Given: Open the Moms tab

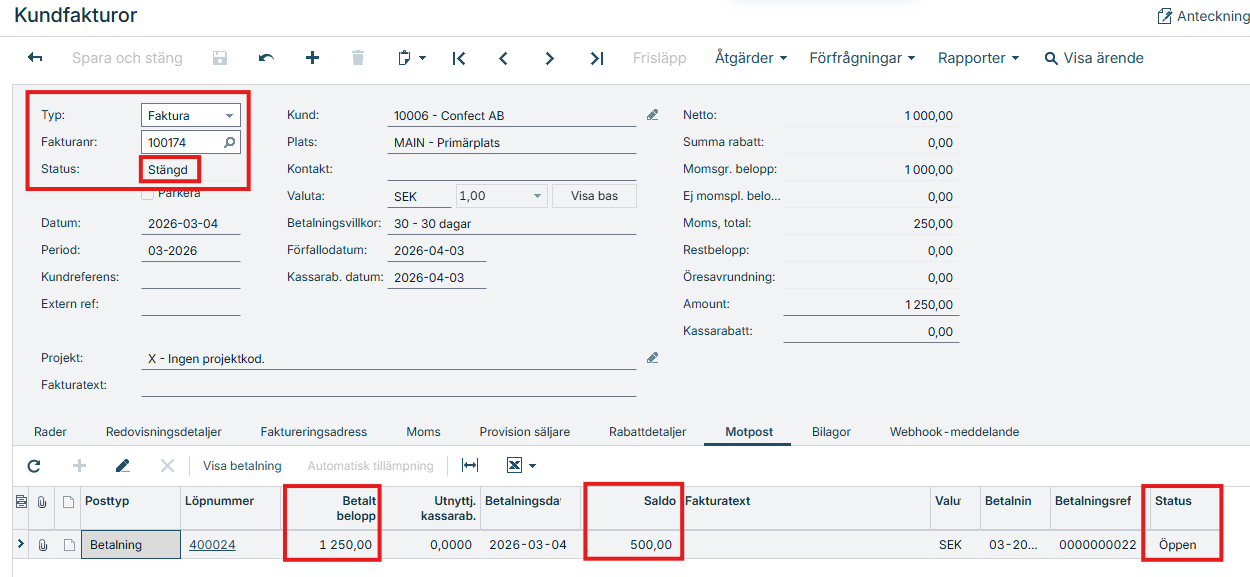Looking at the screenshot, I should (423, 432).
